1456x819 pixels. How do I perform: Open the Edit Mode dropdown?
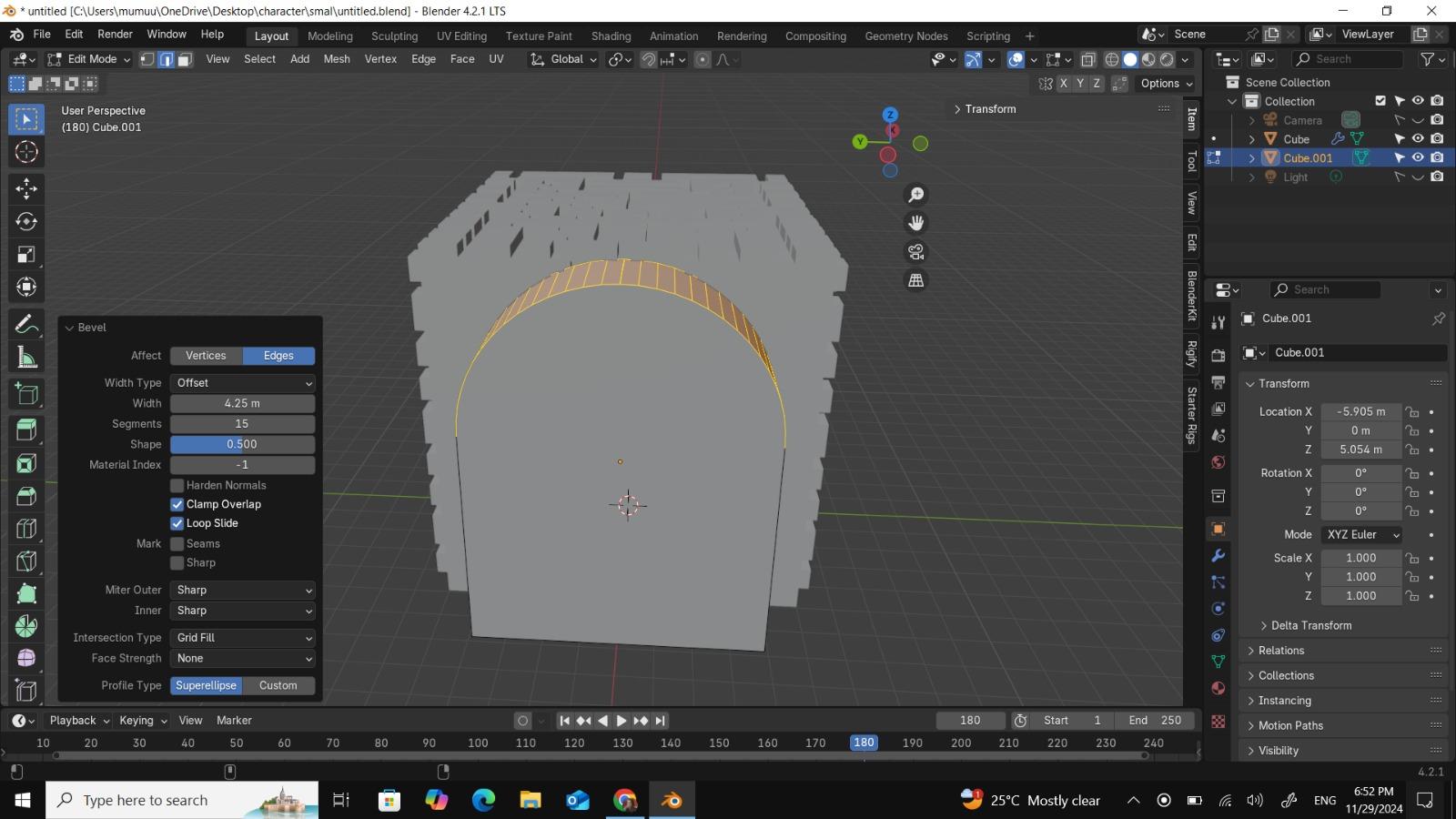[x=88, y=59]
